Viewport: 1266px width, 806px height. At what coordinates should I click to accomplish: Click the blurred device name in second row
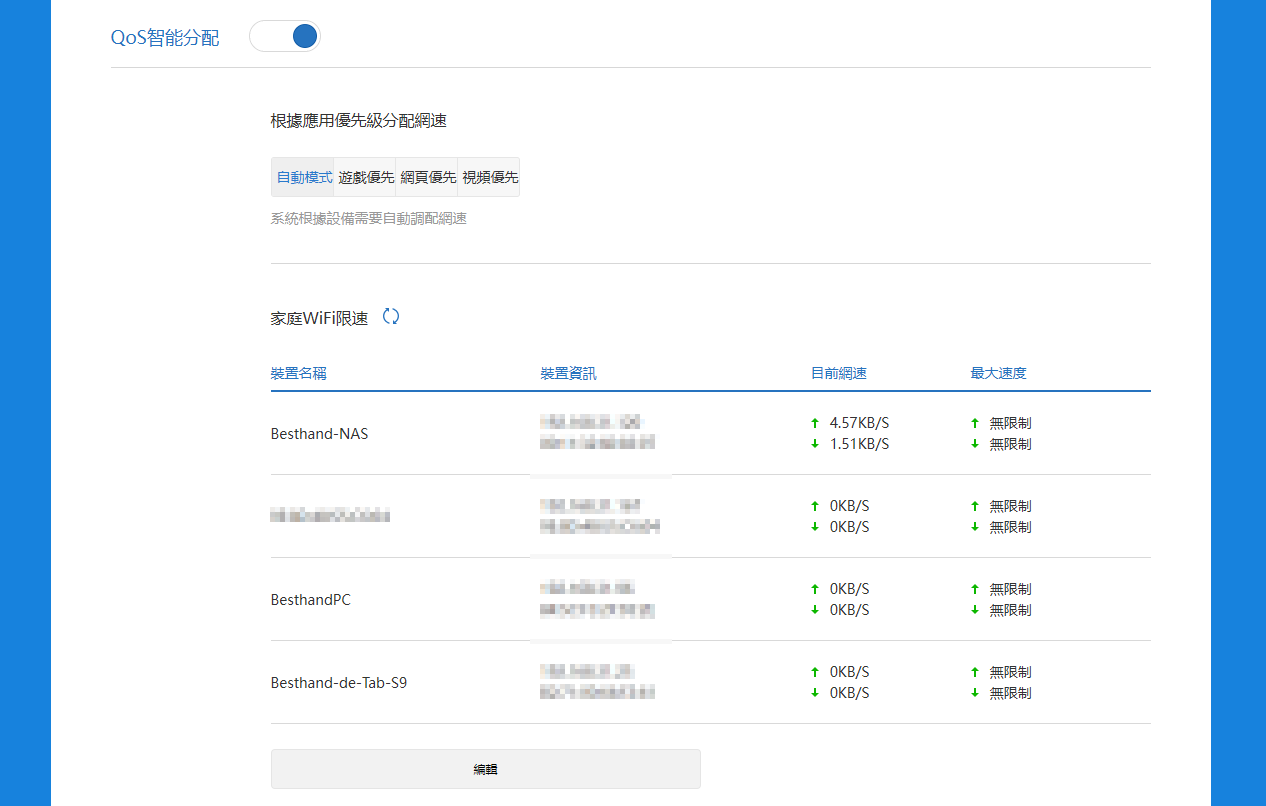pos(330,516)
